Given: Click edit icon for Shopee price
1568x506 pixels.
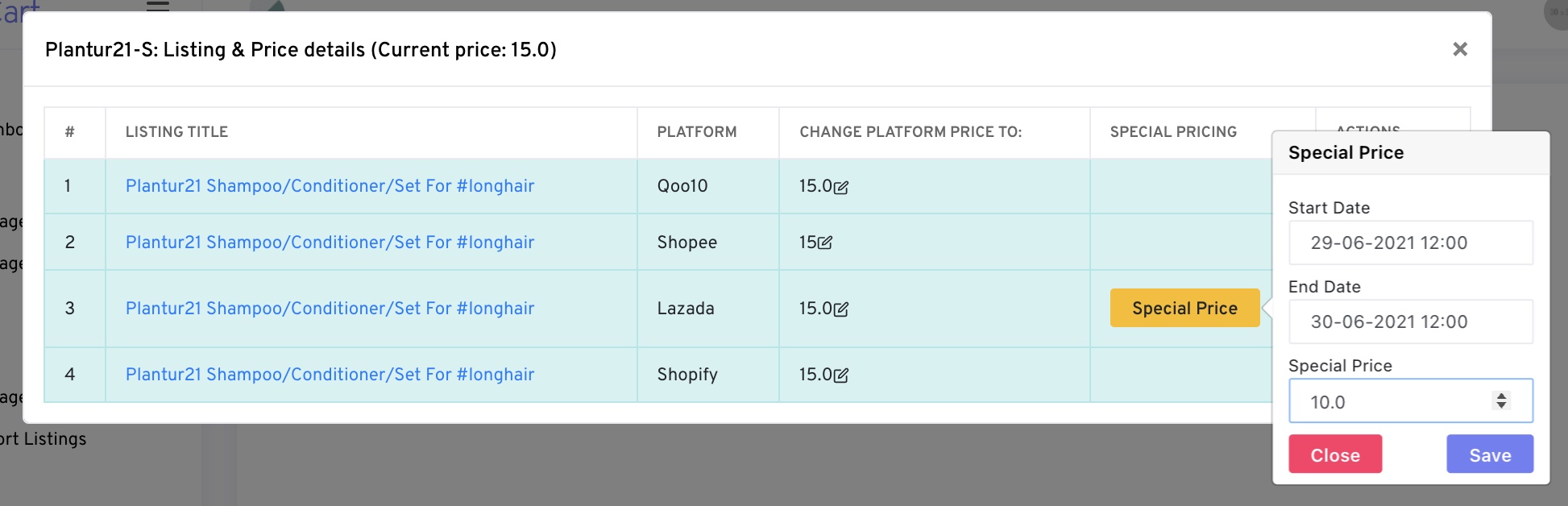Looking at the screenshot, I should [825, 243].
